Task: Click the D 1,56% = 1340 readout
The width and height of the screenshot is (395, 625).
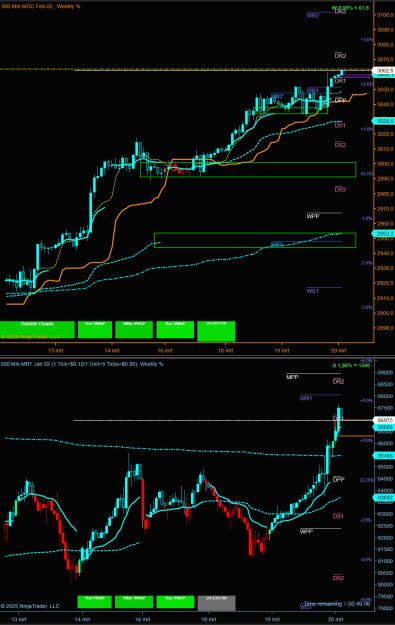Action: 351,365
